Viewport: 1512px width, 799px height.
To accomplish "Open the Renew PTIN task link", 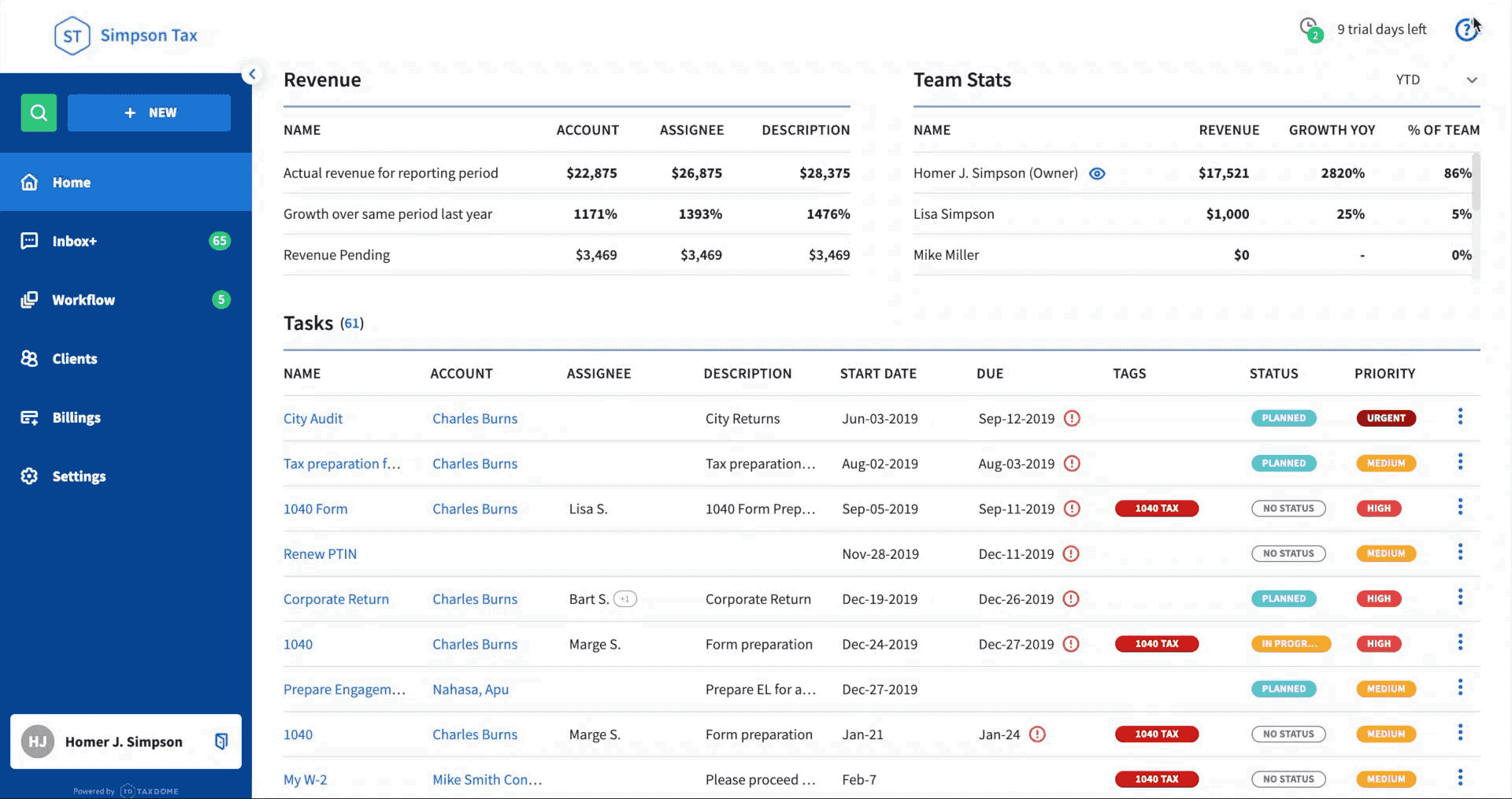I will coord(320,554).
